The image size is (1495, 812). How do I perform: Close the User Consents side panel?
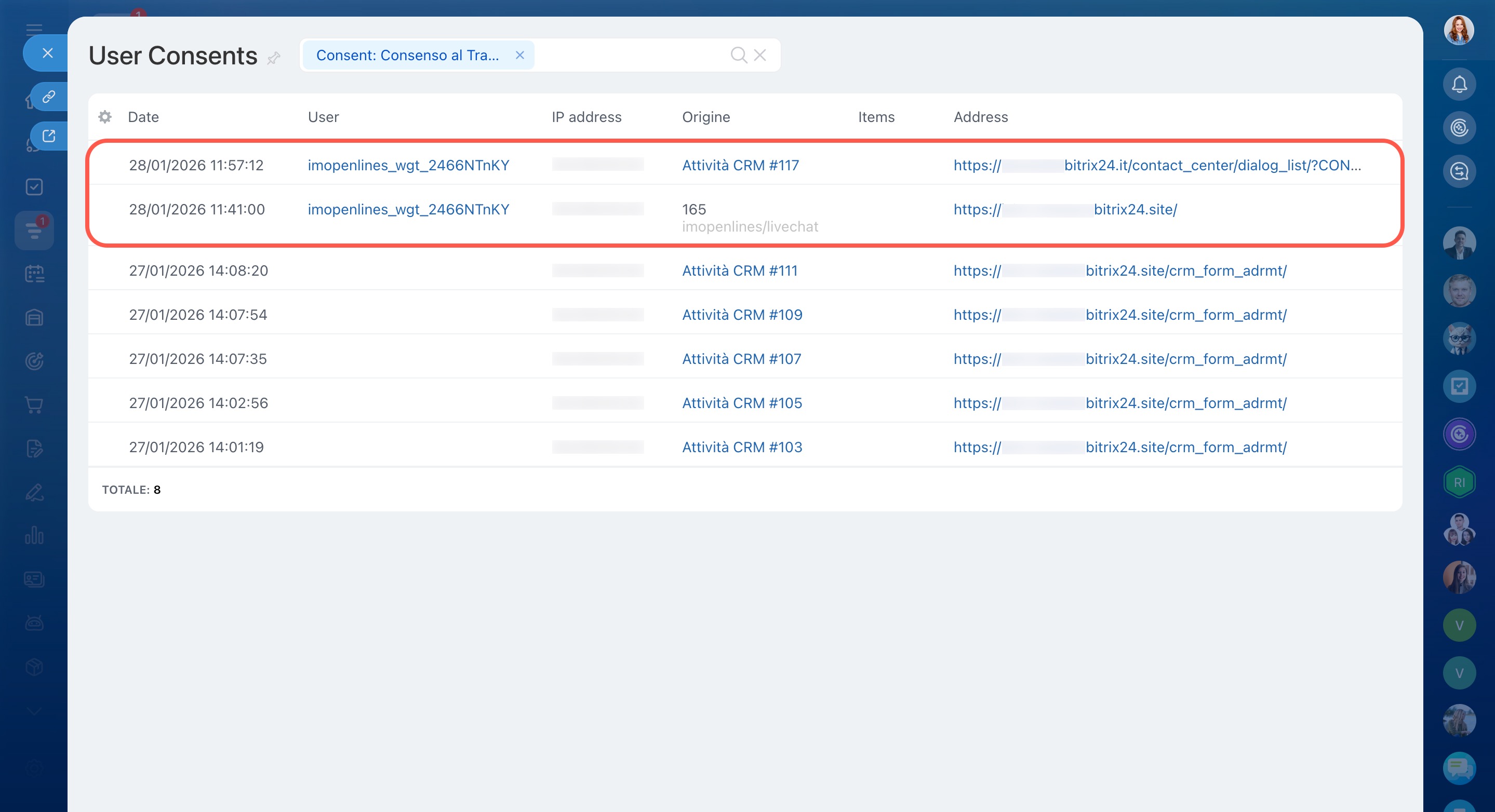[48, 53]
